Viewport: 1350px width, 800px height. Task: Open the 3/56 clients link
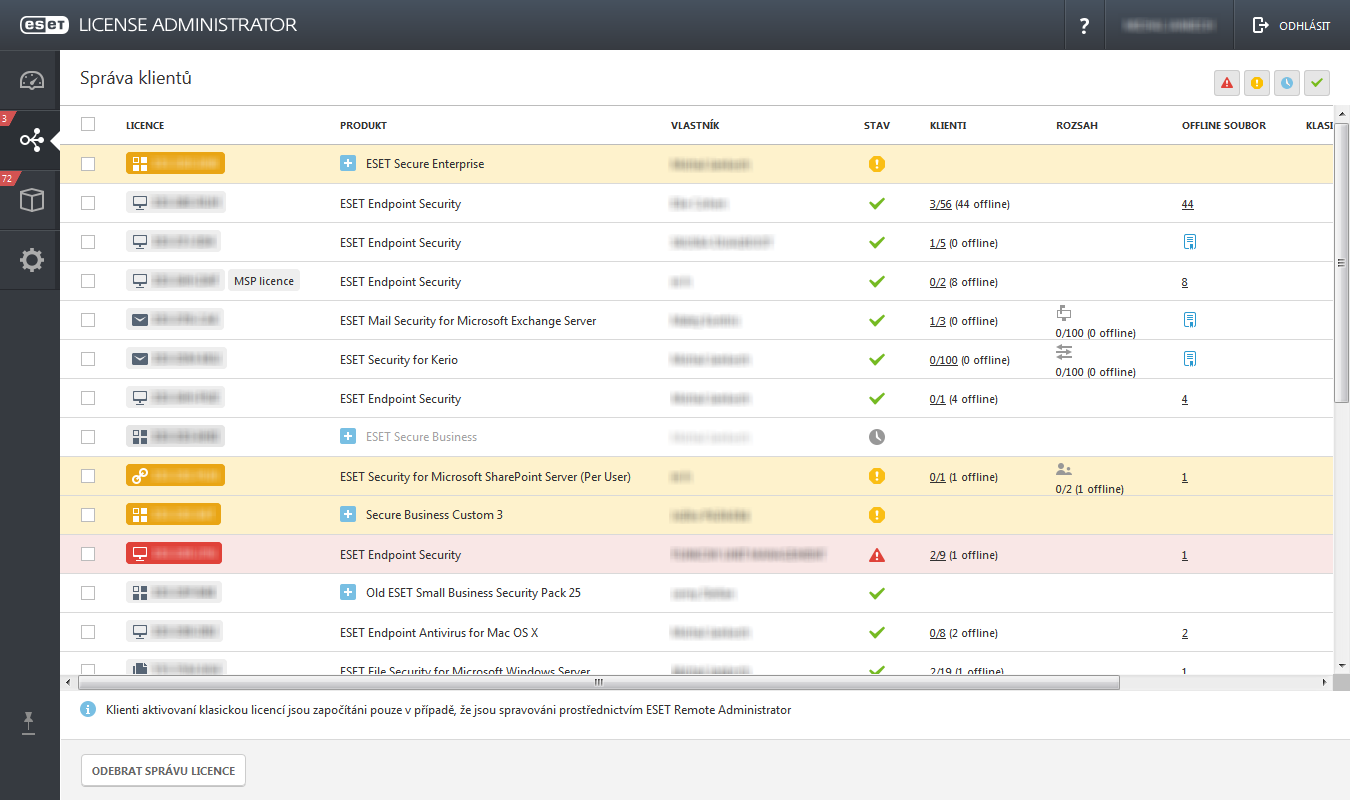point(940,204)
